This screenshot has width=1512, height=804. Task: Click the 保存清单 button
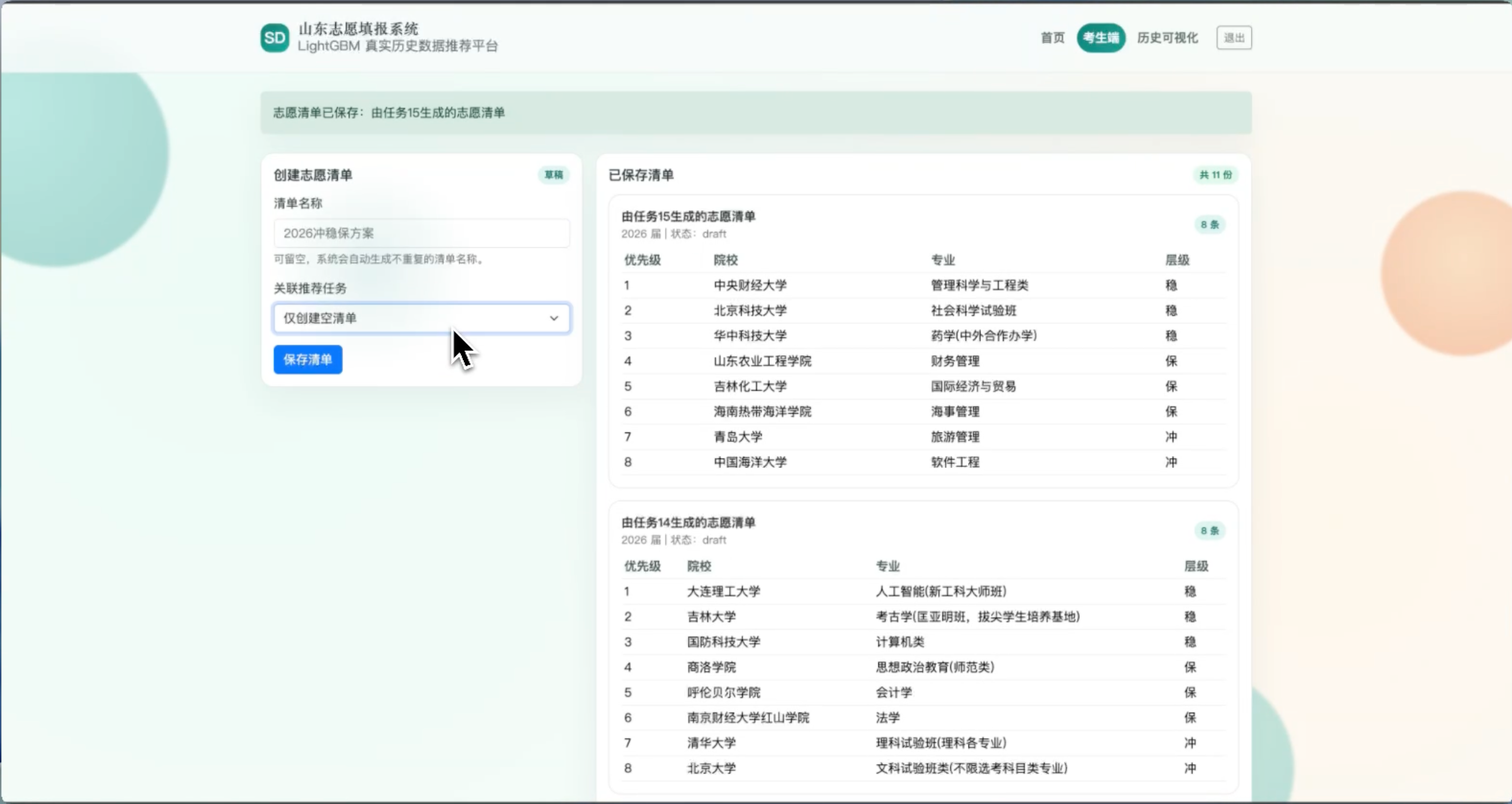click(307, 360)
